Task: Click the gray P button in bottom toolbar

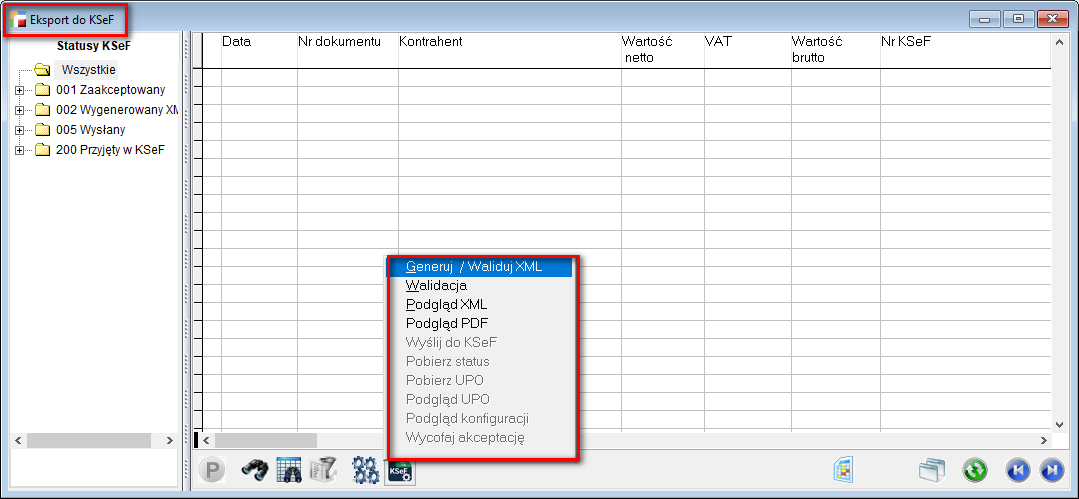Action: click(x=212, y=470)
